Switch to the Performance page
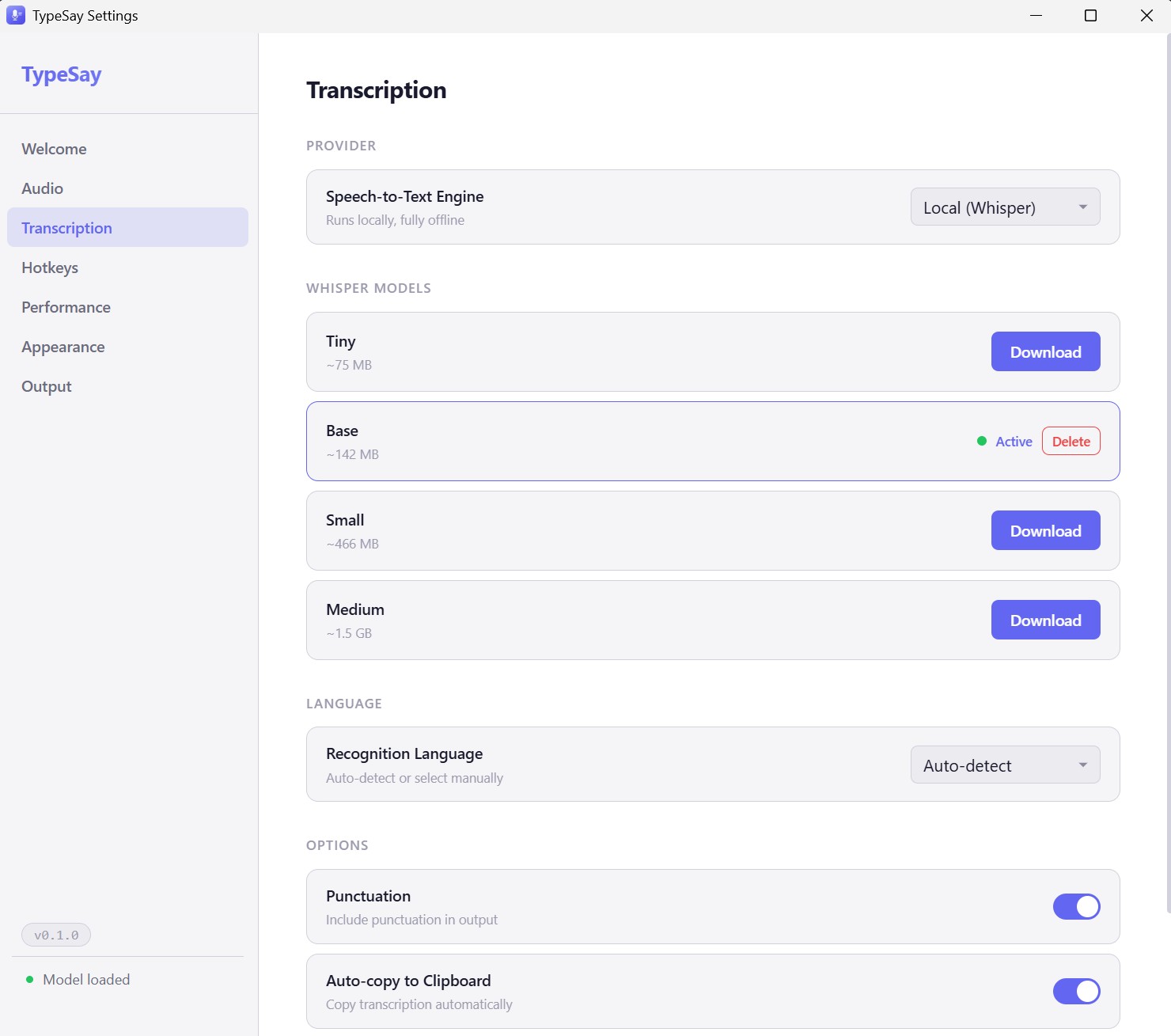 pos(66,307)
